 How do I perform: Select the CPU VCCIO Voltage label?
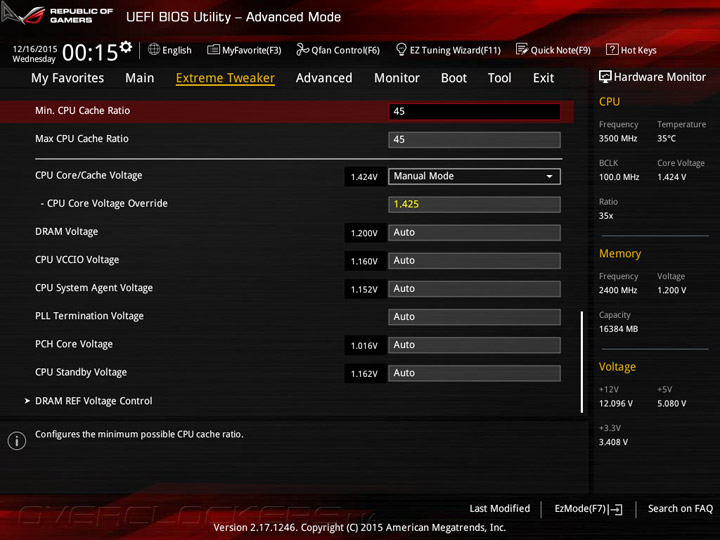[77, 260]
